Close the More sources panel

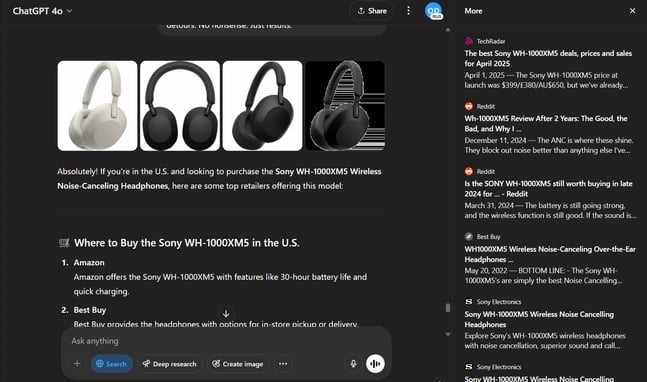632,11
